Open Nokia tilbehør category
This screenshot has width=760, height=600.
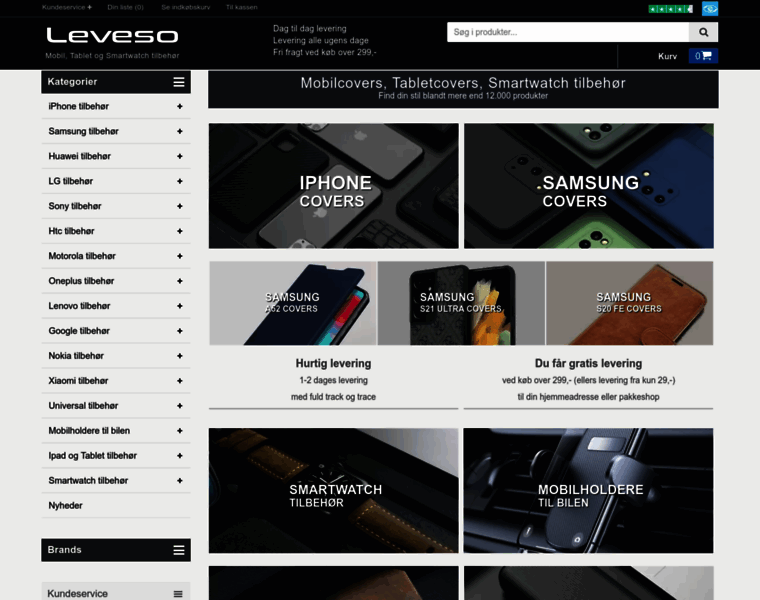(76, 356)
